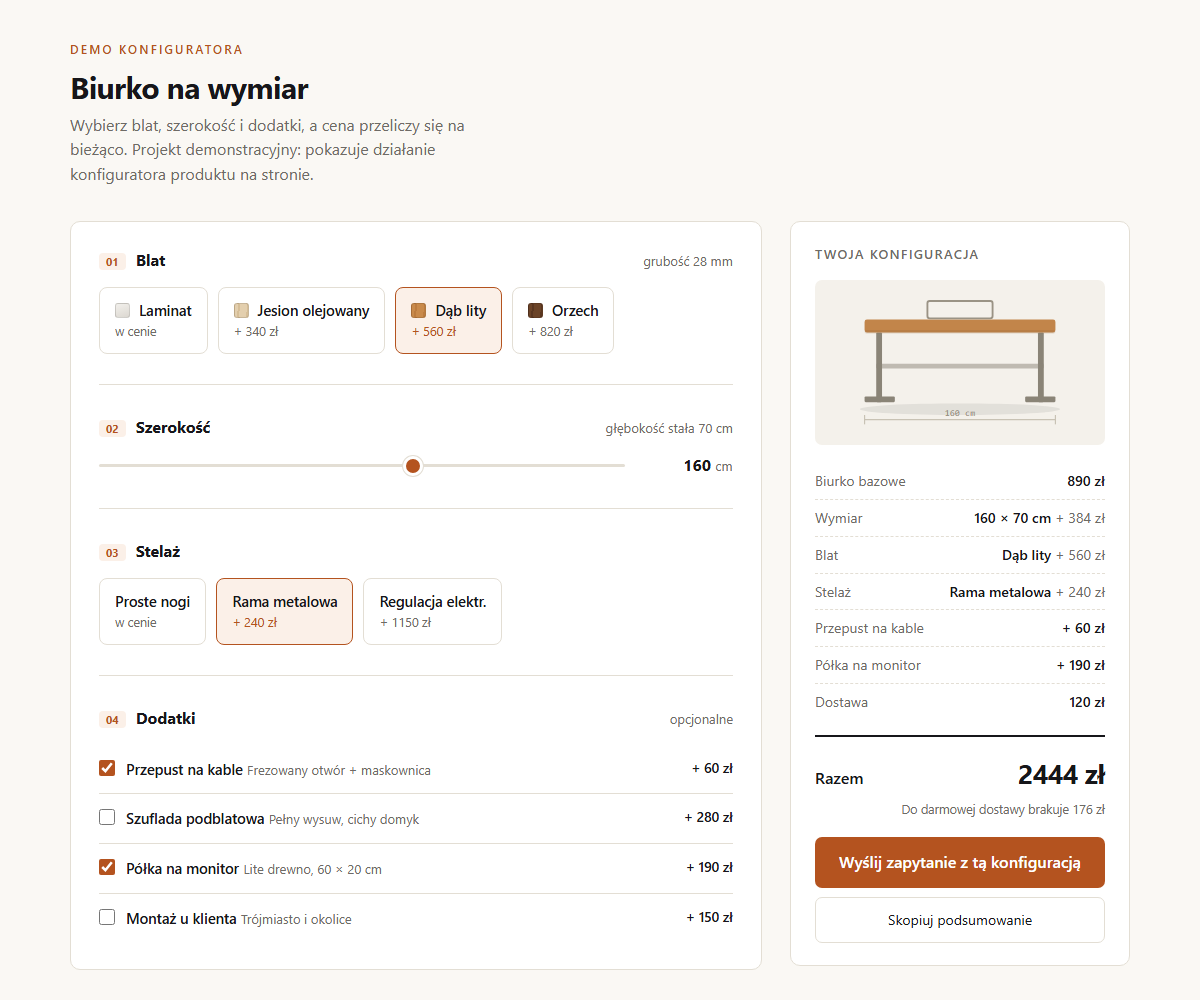This screenshot has width=1200, height=1000.
Task: Enable the Szuflada podblatowa checkbox
Action: [x=107, y=817]
